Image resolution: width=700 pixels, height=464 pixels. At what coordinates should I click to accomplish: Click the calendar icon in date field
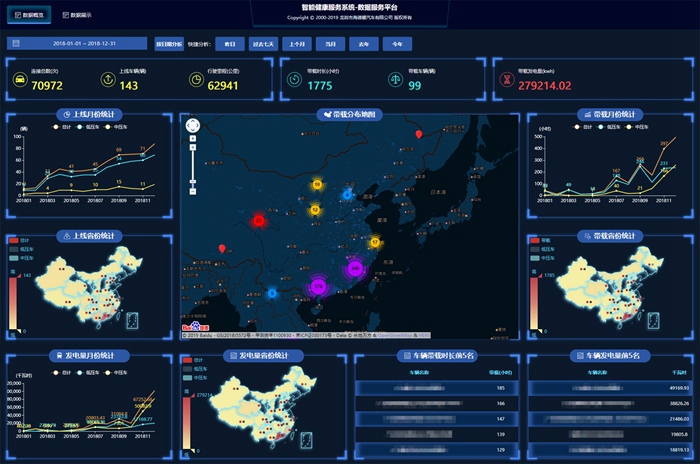click(16, 44)
